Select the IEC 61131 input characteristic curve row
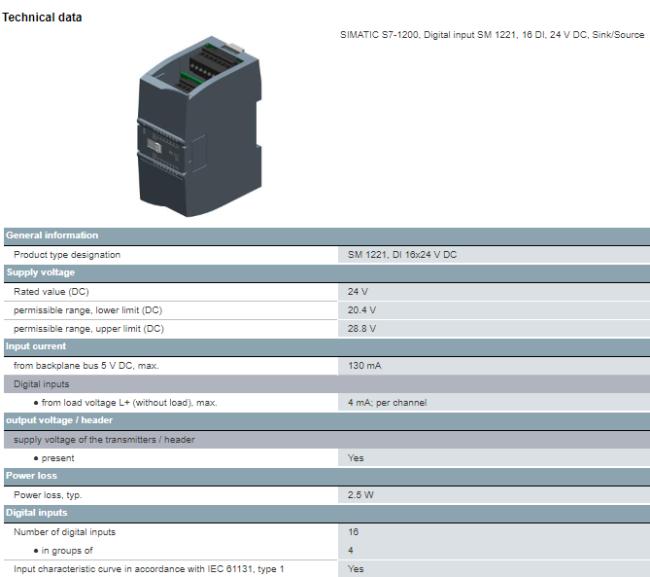The width and height of the screenshot is (650, 577). 149,569
